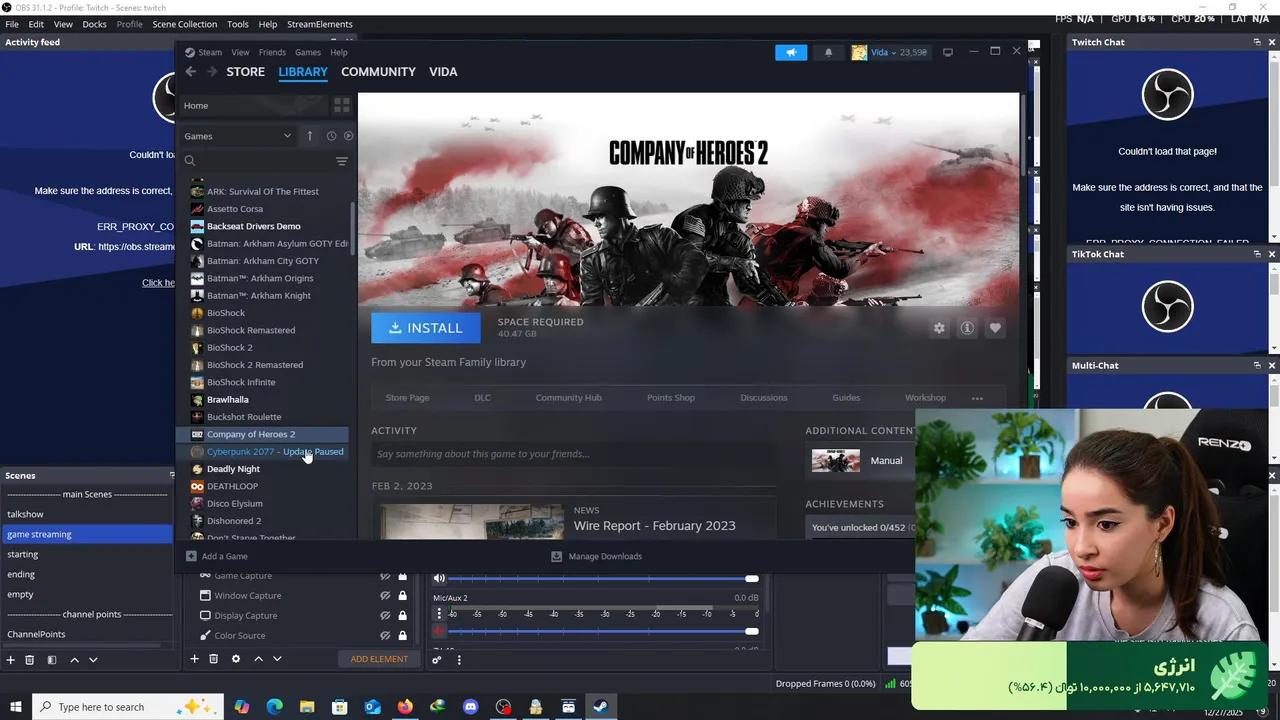
Task: Move selected source down
Action: point(277,659)
